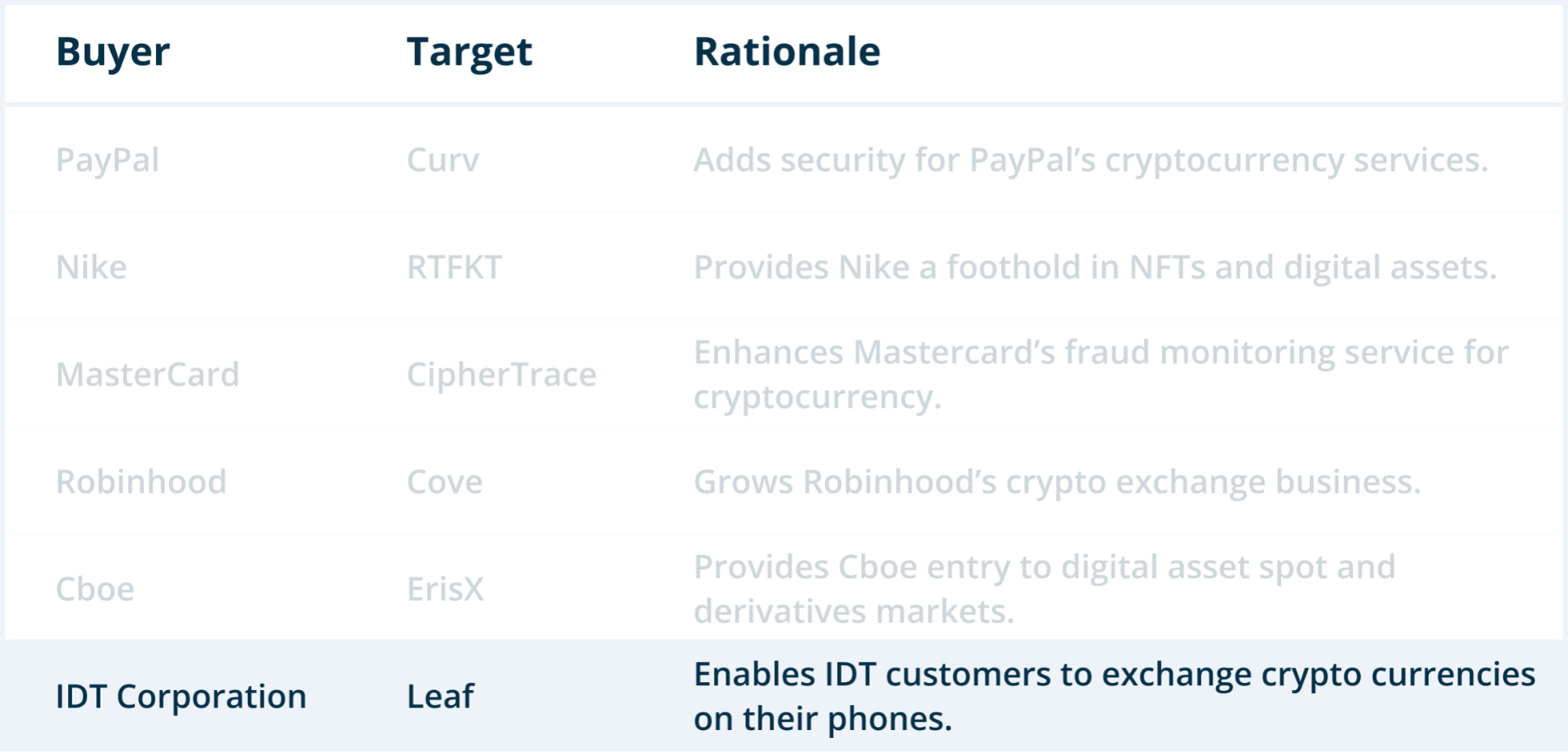This screenshot has width=1568, height=752.
Task: Select the Cboe buyer cell
Action: (95, 589)
